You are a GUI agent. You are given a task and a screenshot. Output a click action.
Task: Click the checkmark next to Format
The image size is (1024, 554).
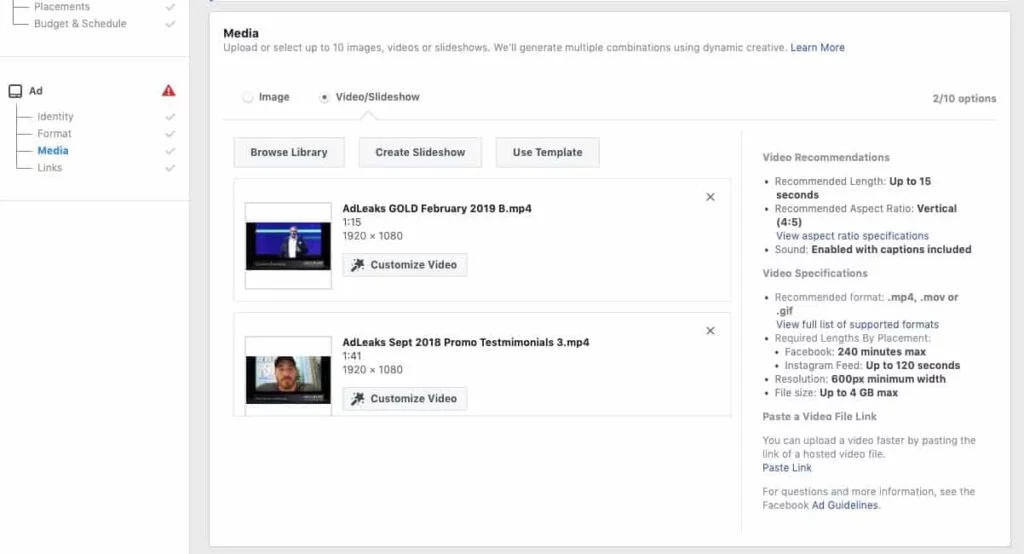[170, 134]
